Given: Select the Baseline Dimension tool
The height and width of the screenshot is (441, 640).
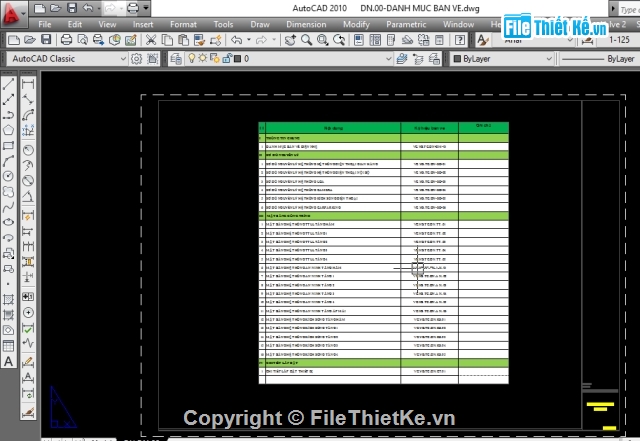Looking at the screenshot, I should pyautogui.click(x=28, y=232).
